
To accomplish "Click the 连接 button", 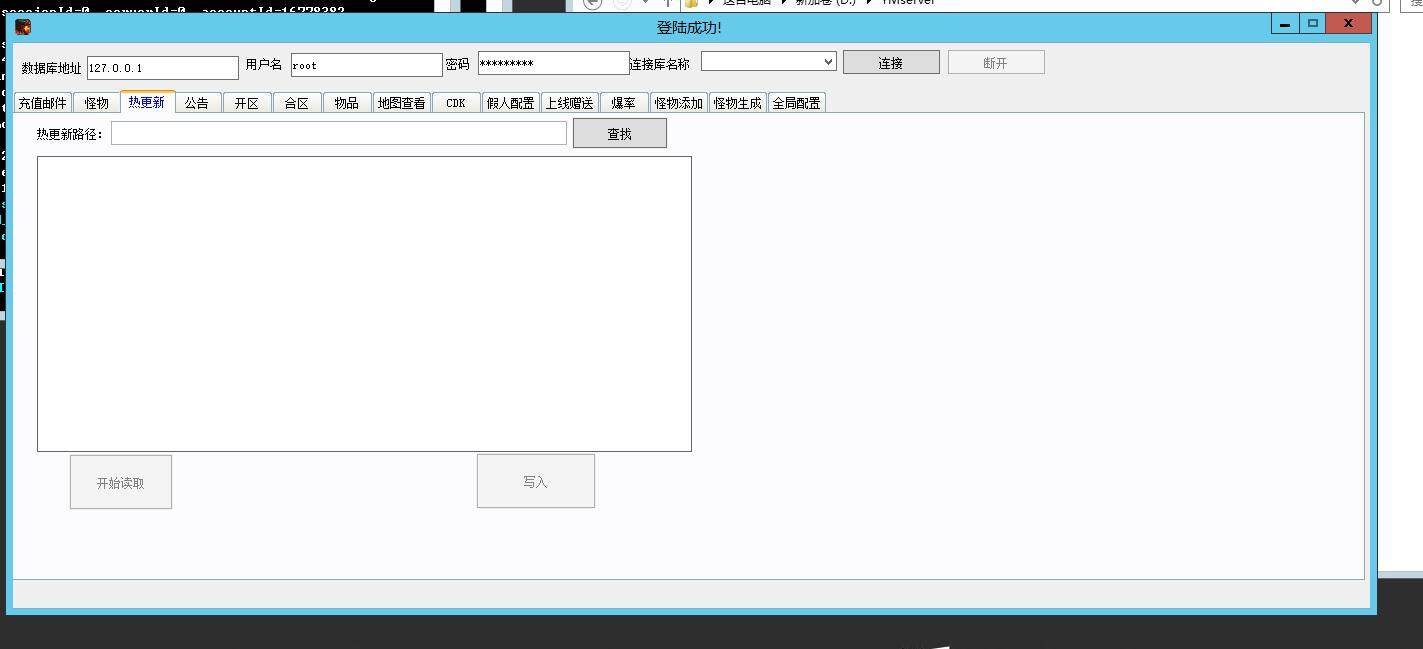I will click(890, 63).
